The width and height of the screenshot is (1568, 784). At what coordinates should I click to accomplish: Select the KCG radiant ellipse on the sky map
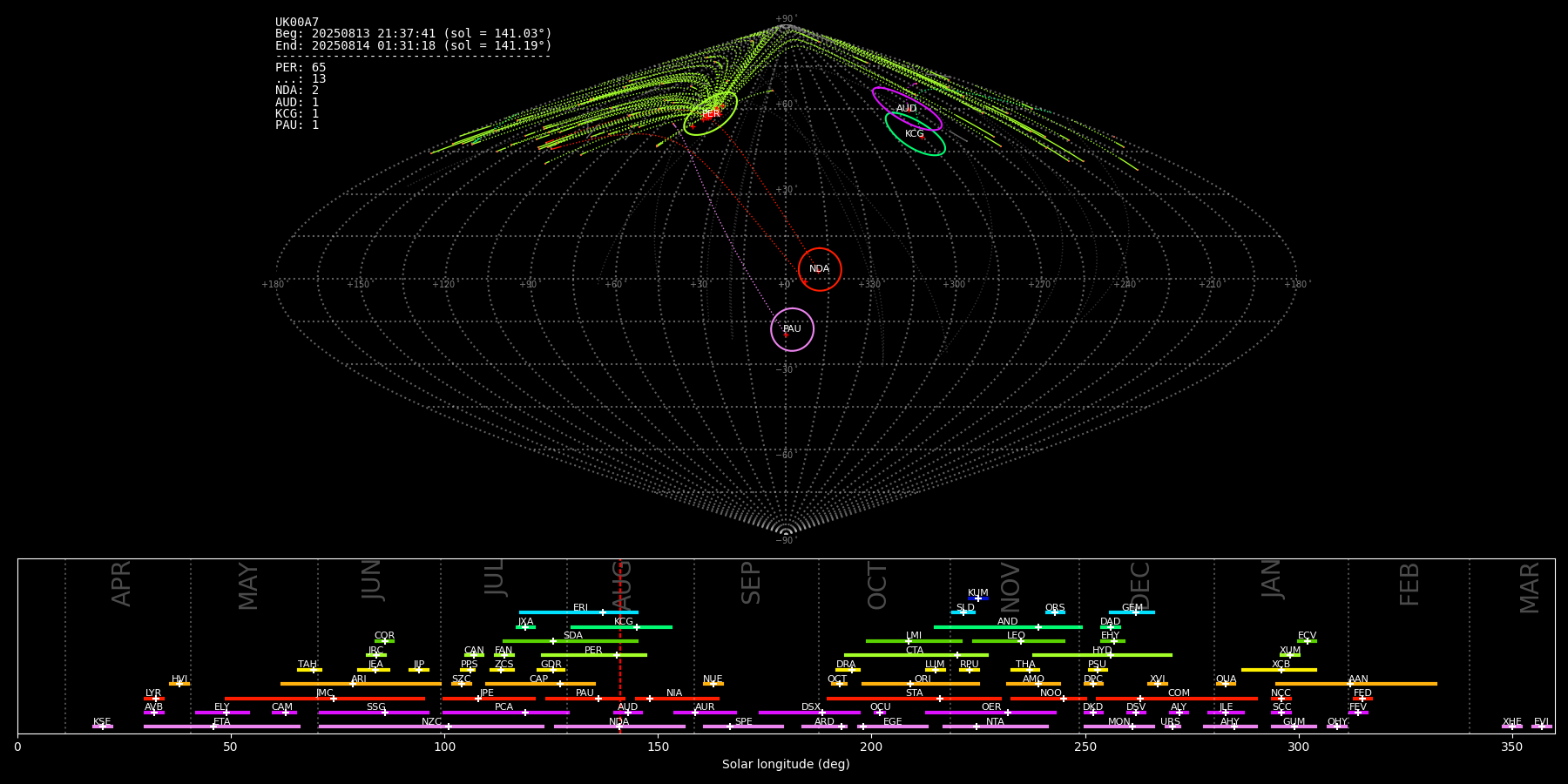coord(915,134)
